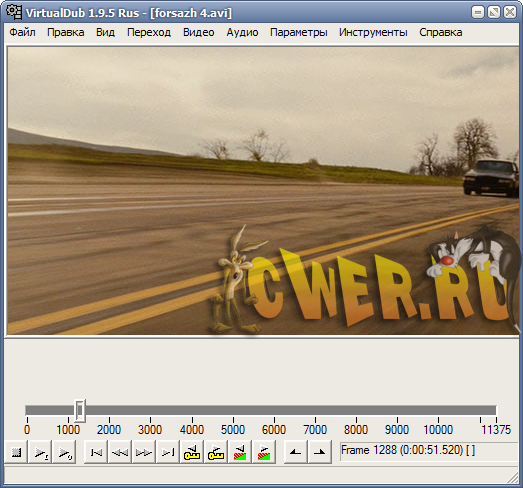The width and height of the screenshot is (523, 488).
Task: Jump to the end of the video
Action: pyautogui.click(x=168, y=452)
